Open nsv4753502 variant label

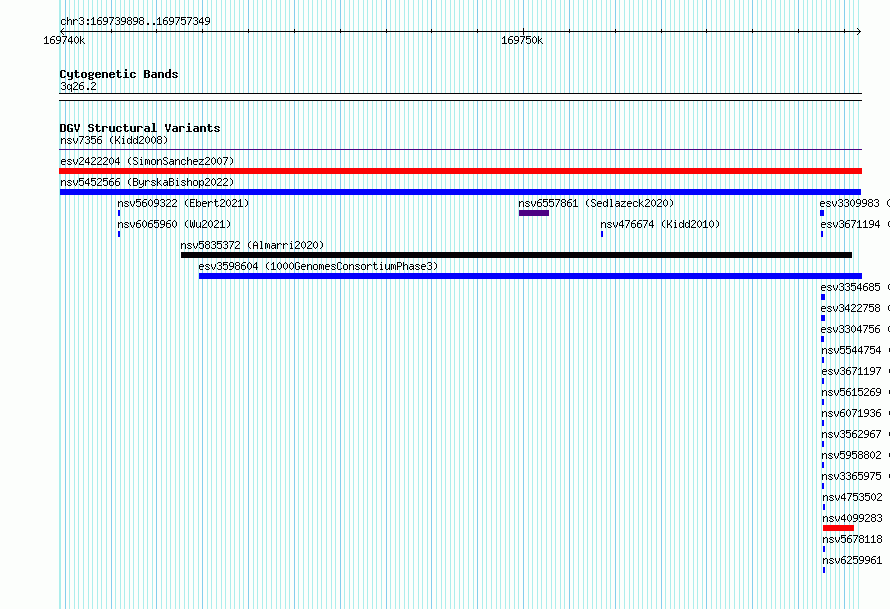coord(853,497)
